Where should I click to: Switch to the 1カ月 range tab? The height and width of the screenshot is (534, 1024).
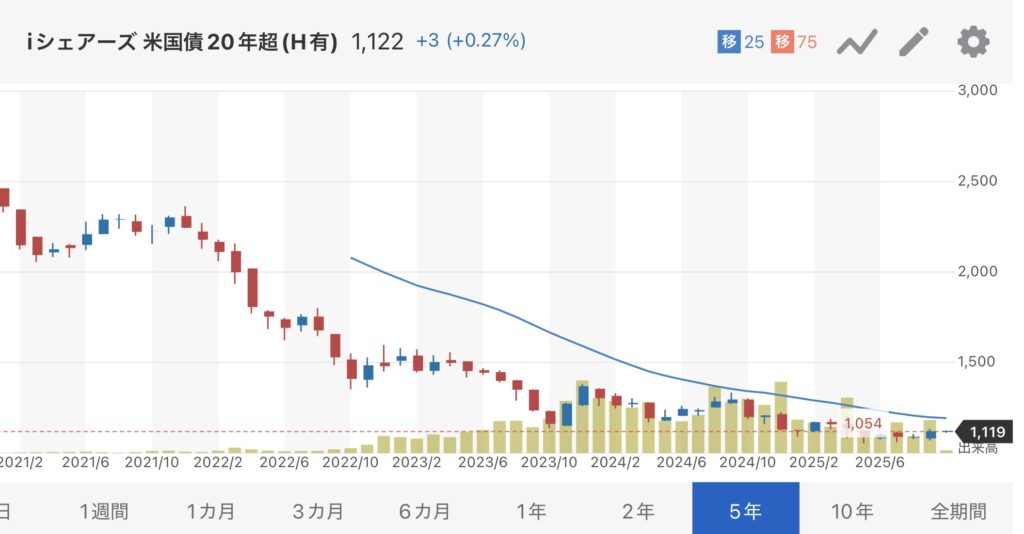211,511
